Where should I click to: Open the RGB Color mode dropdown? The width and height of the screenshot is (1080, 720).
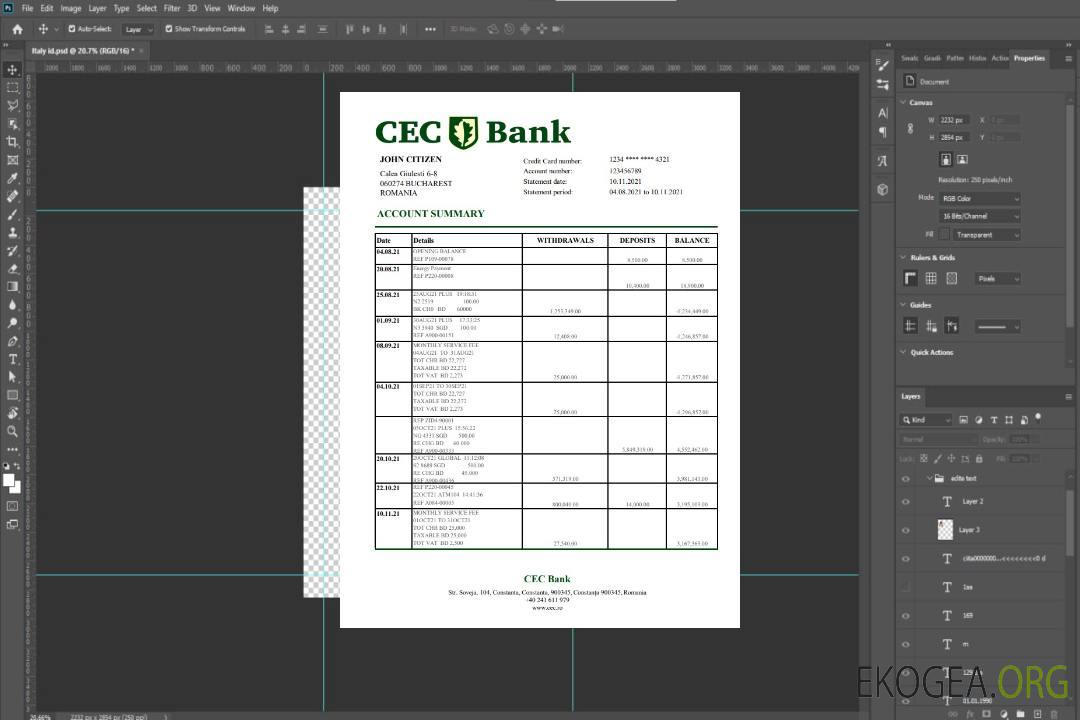click(979, 198)
